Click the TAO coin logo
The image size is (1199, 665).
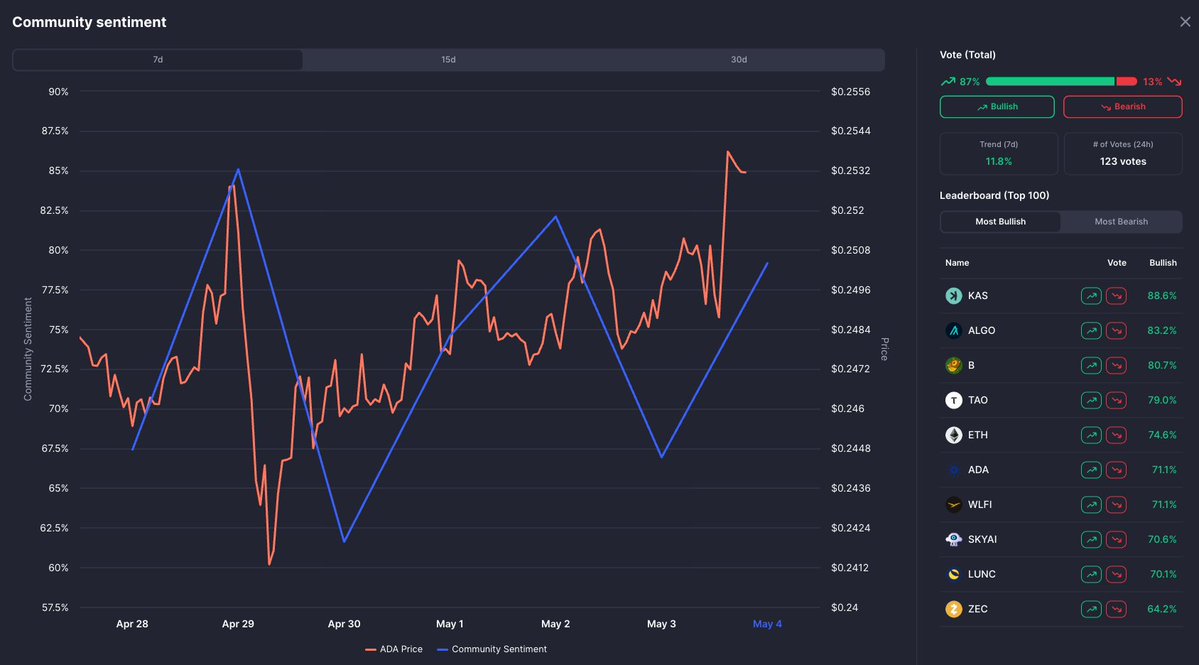pos(954,400)
